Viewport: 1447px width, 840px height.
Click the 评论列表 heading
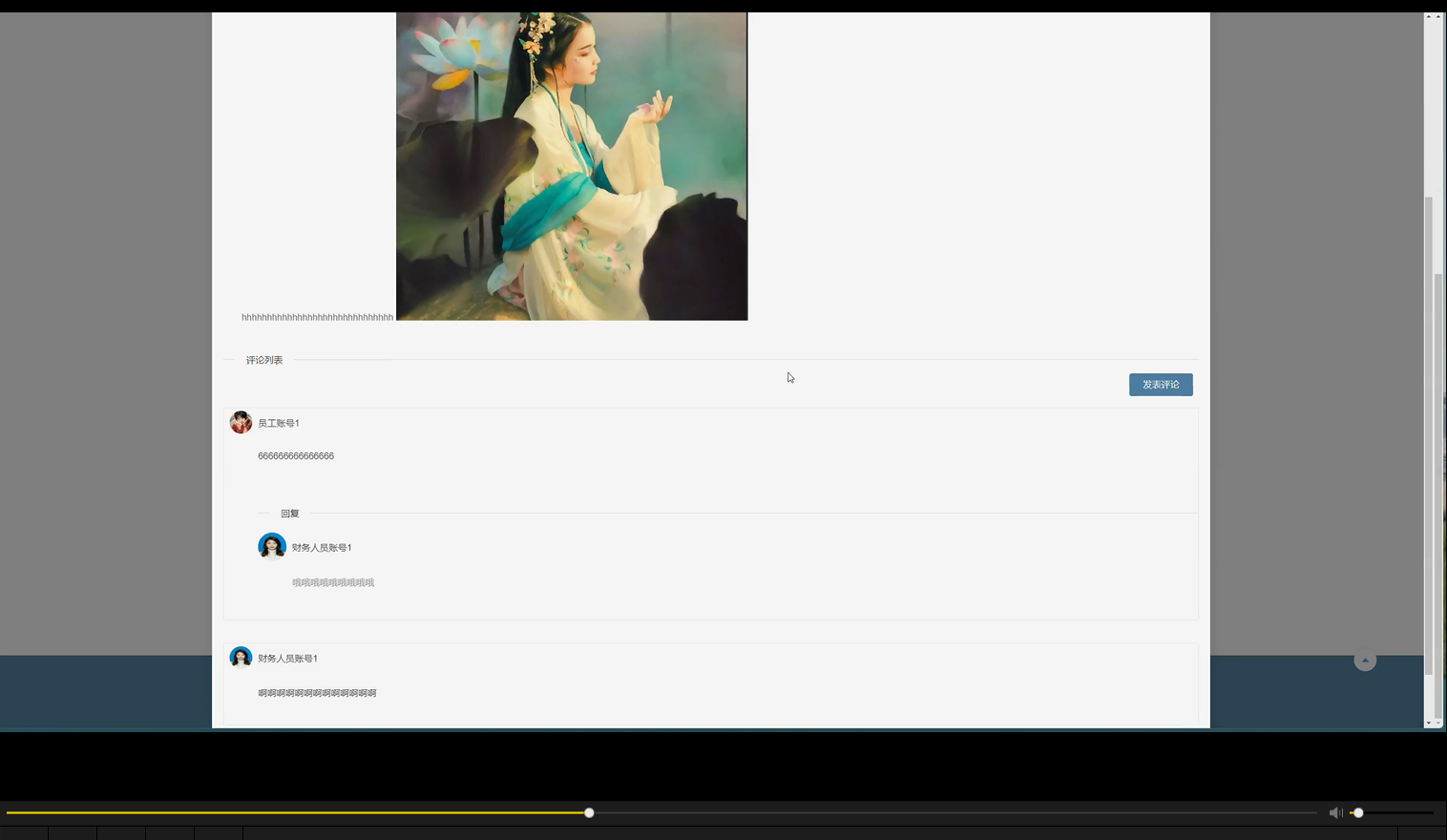pos(264,360)
